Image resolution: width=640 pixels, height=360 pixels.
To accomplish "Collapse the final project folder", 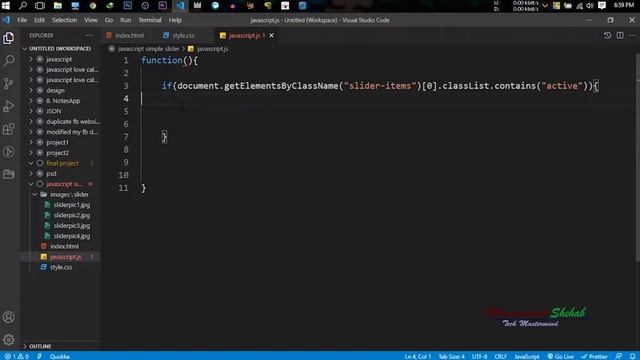I will 62,163.
